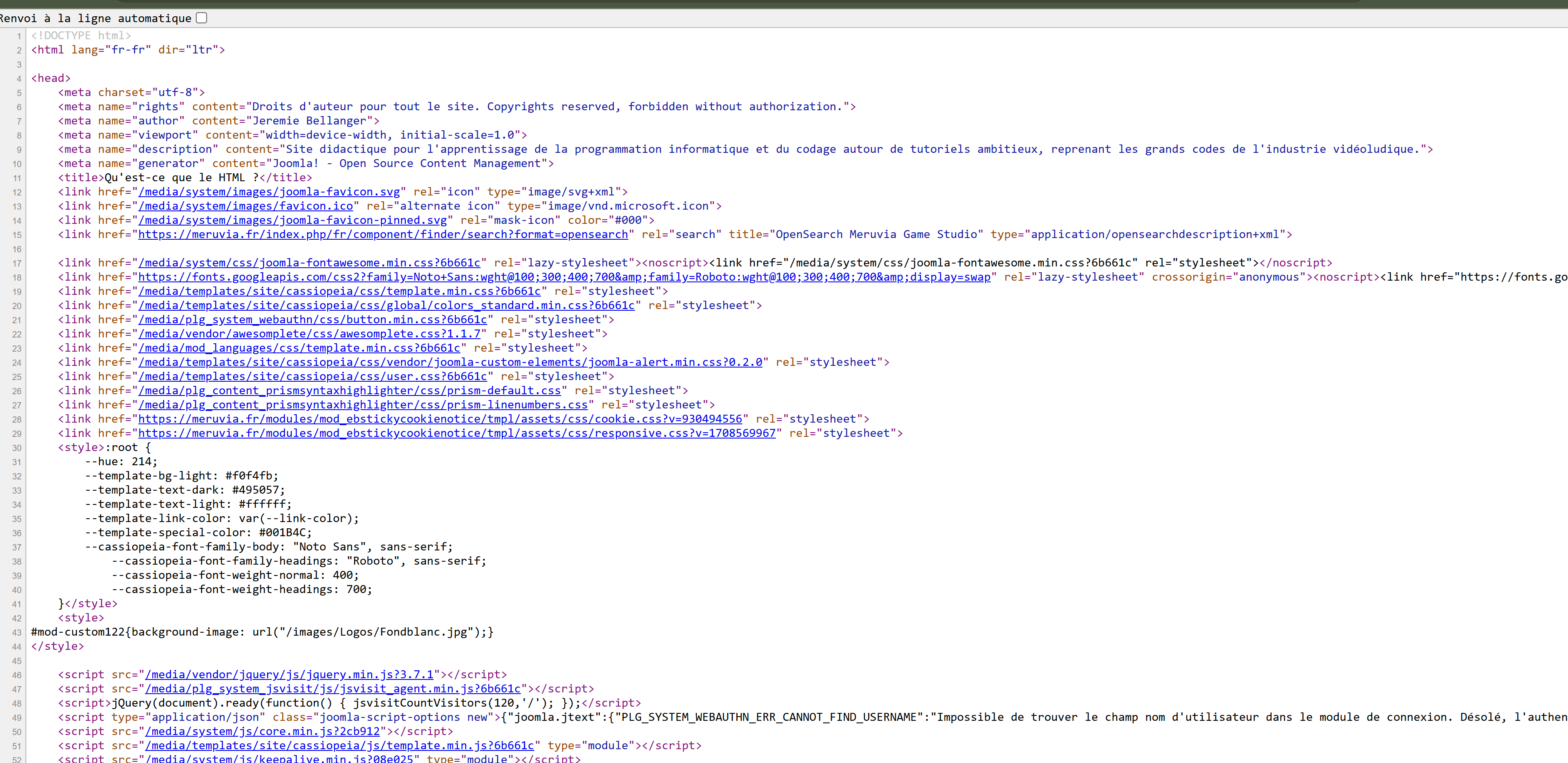
Task: Open the favicon.ico link
Action: [245, 206]
